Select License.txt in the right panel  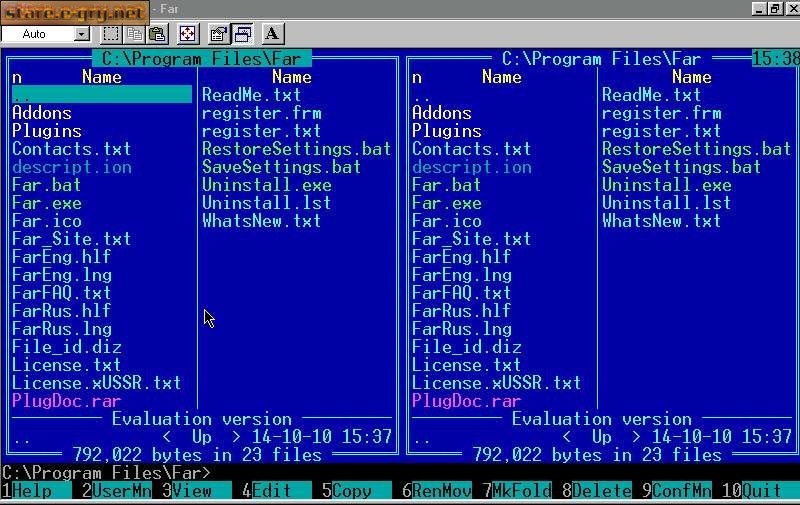[466, 365]
